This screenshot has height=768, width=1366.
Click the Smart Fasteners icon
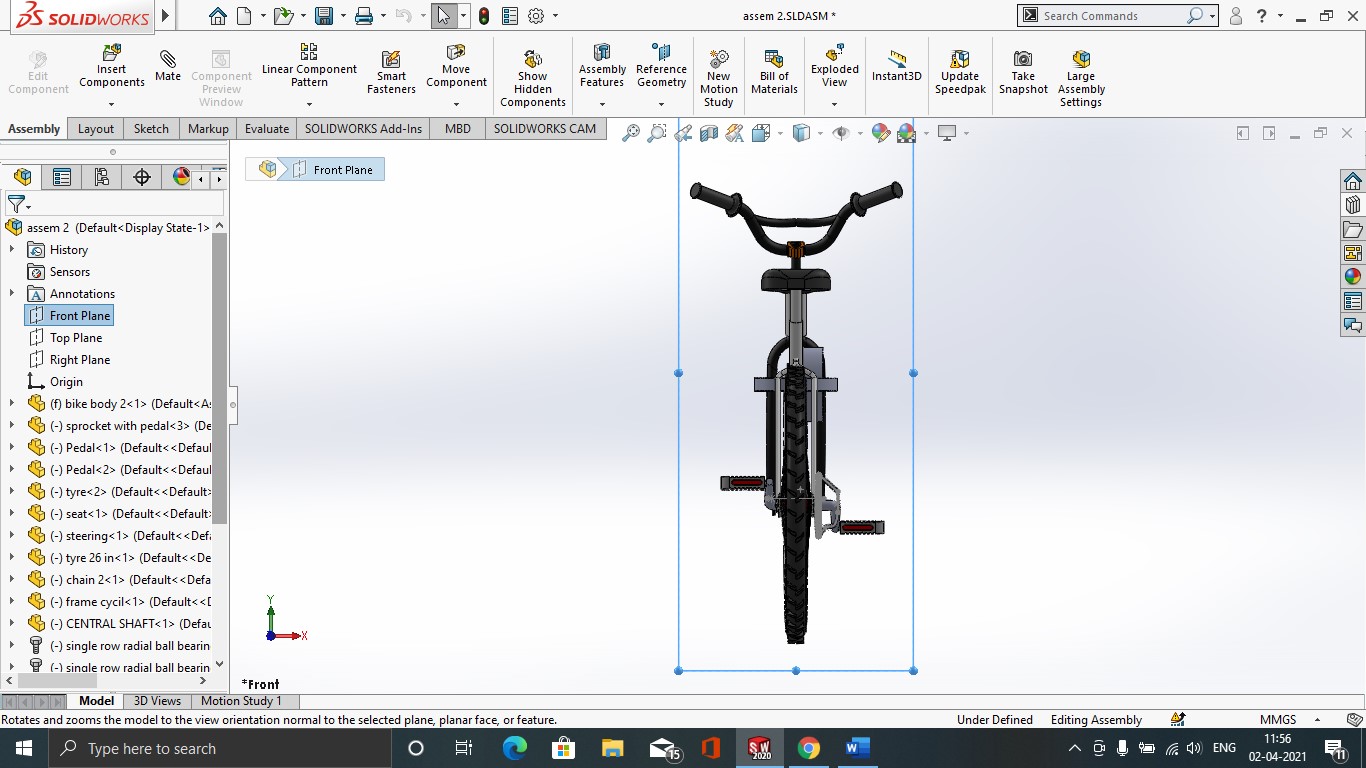pos(391,73)
